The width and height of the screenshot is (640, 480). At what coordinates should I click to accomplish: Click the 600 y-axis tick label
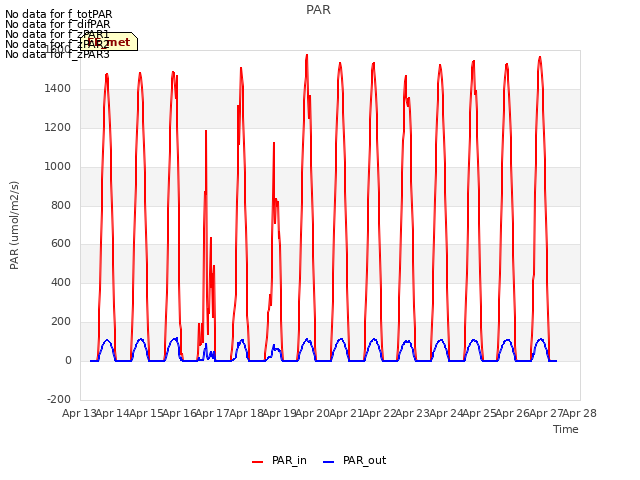point(61,244)
